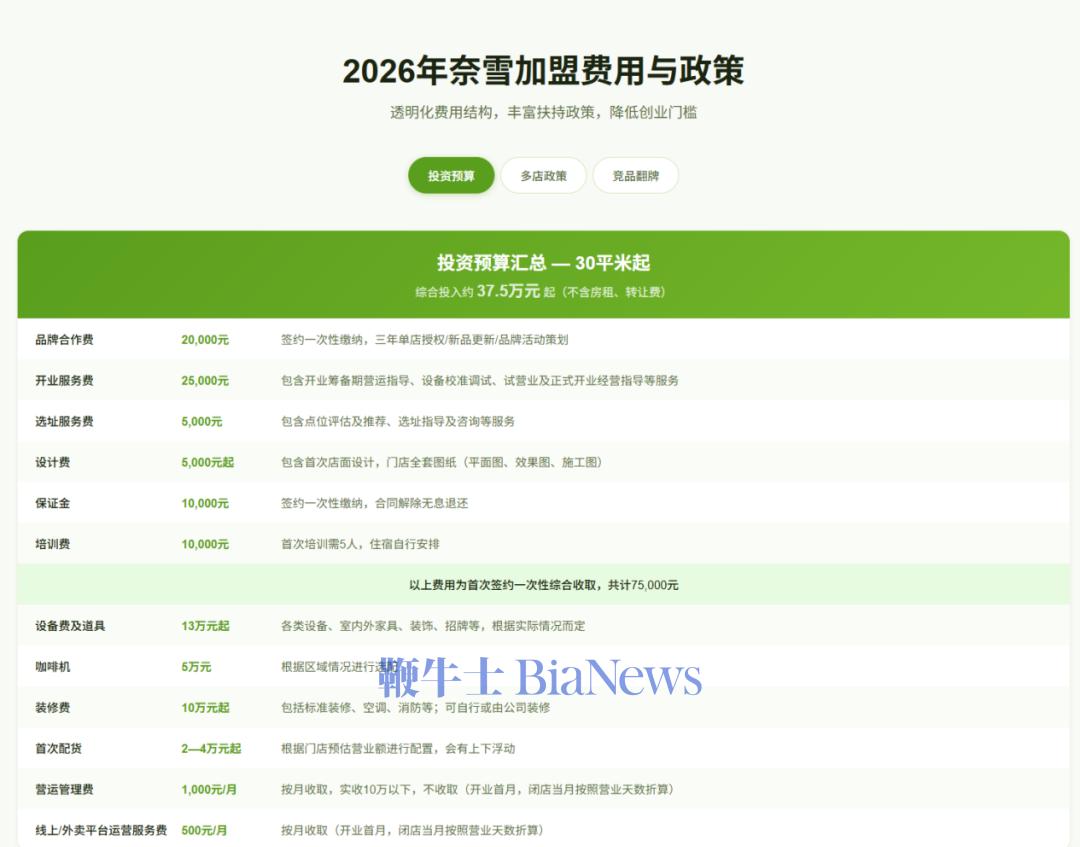Click the 设计费 row label
The image size is (1080, 847).
pyautogui.click(x=52, y=462)
